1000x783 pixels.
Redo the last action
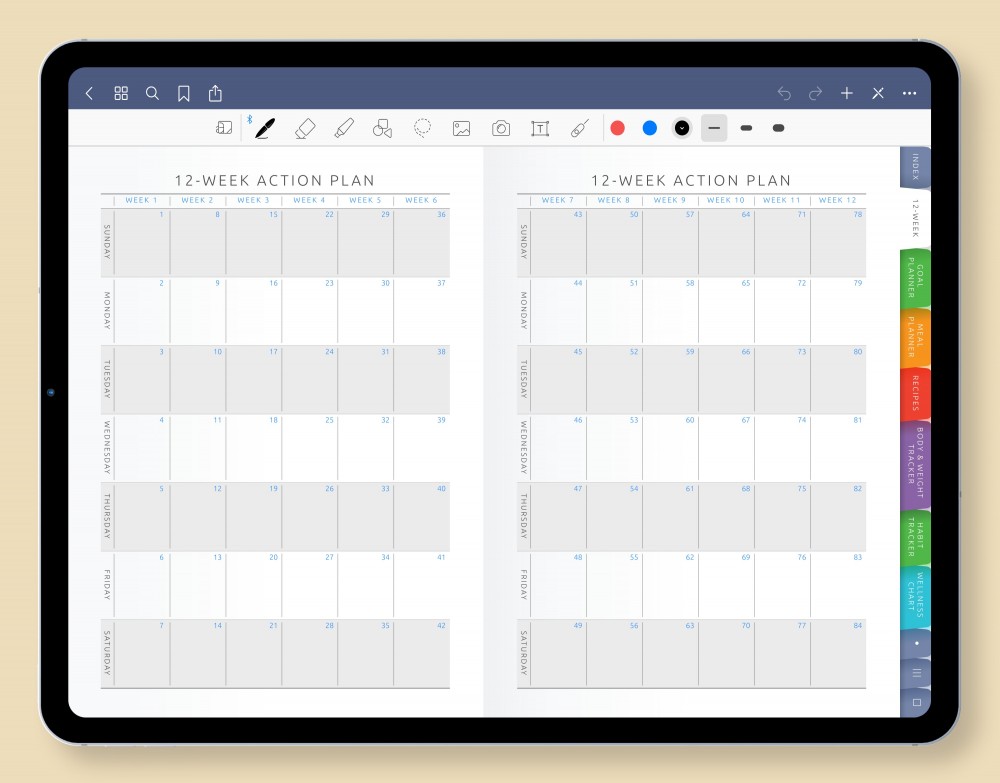(x=816, y=94)
